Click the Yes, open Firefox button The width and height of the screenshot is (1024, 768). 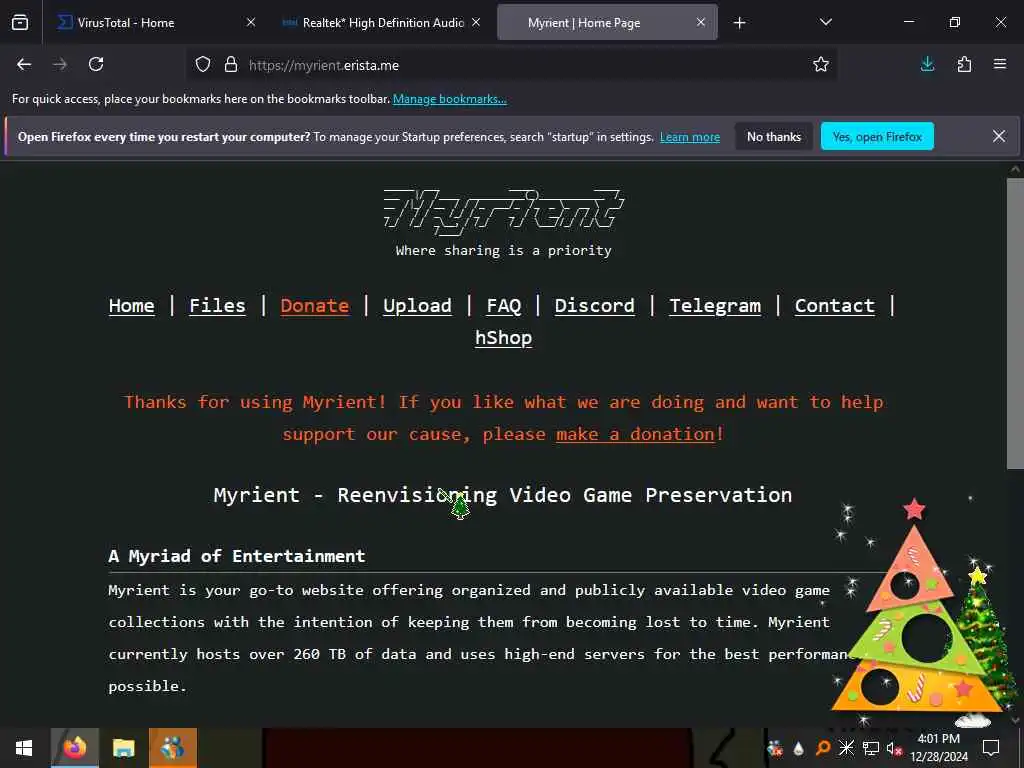coord(877,136)
